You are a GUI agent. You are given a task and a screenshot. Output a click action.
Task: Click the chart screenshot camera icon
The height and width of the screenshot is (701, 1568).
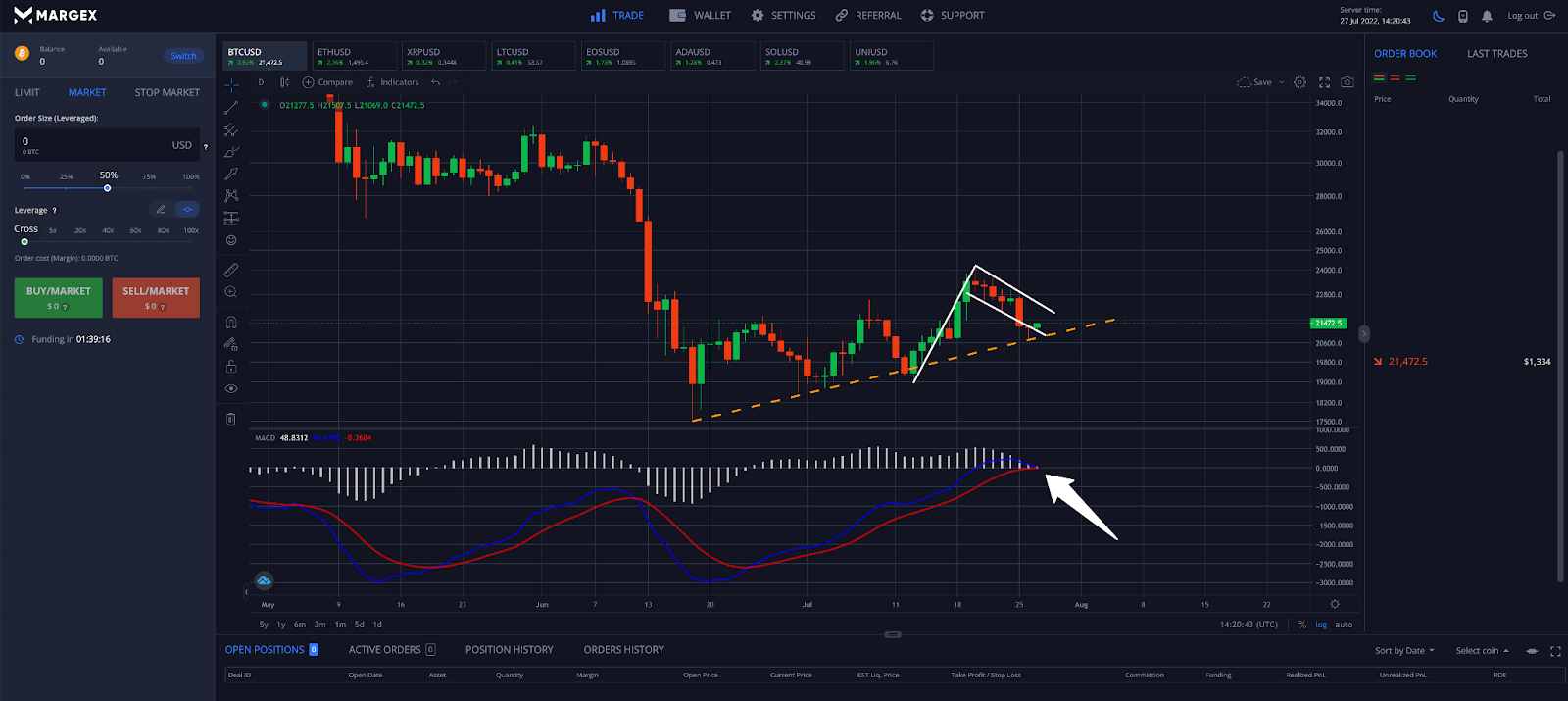coord(1347,82)
